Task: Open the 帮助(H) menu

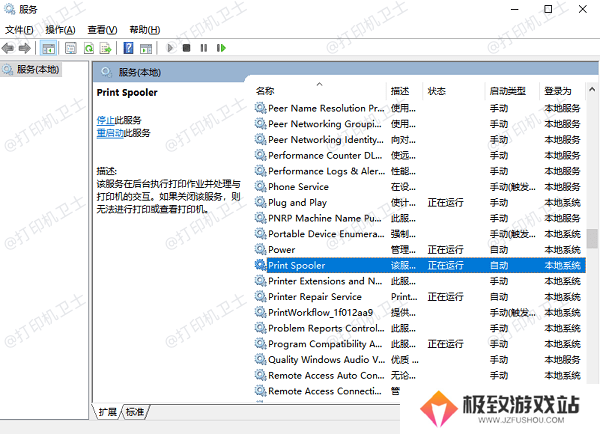Action: [x=145, y=30]
